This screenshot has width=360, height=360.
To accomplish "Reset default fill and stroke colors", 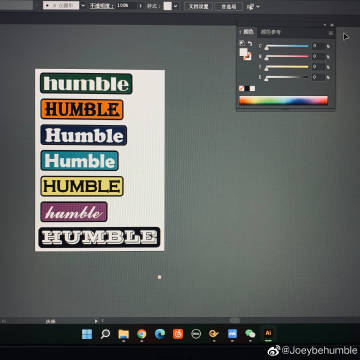I will point(242,43).
